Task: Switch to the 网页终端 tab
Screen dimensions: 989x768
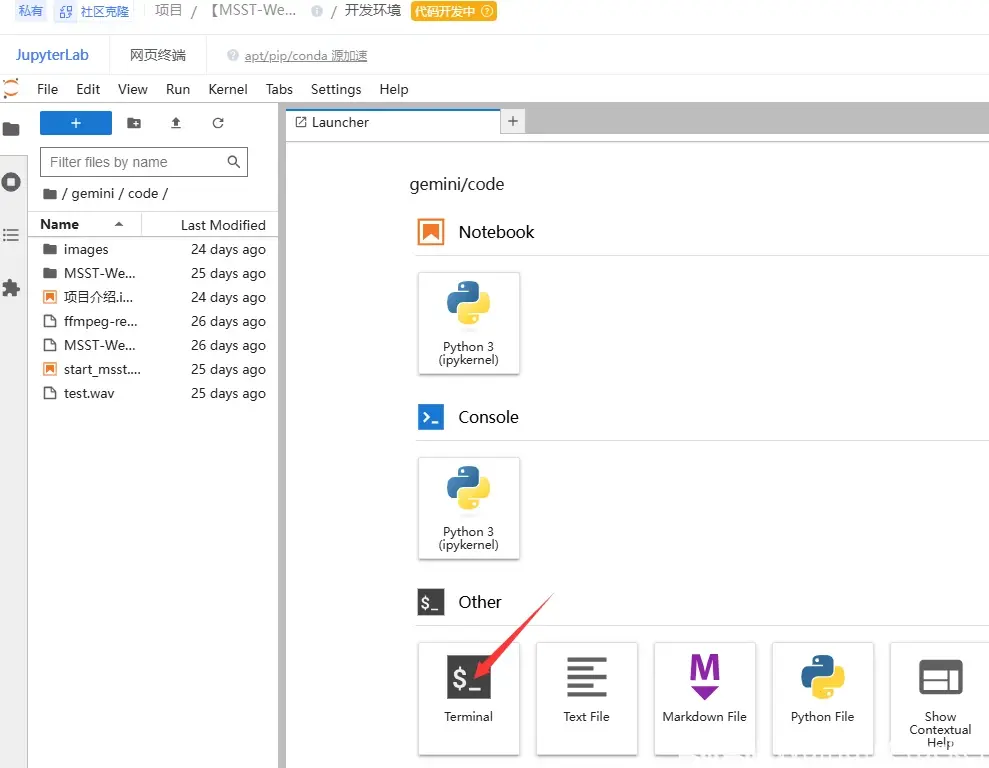Action: point(158,55)
